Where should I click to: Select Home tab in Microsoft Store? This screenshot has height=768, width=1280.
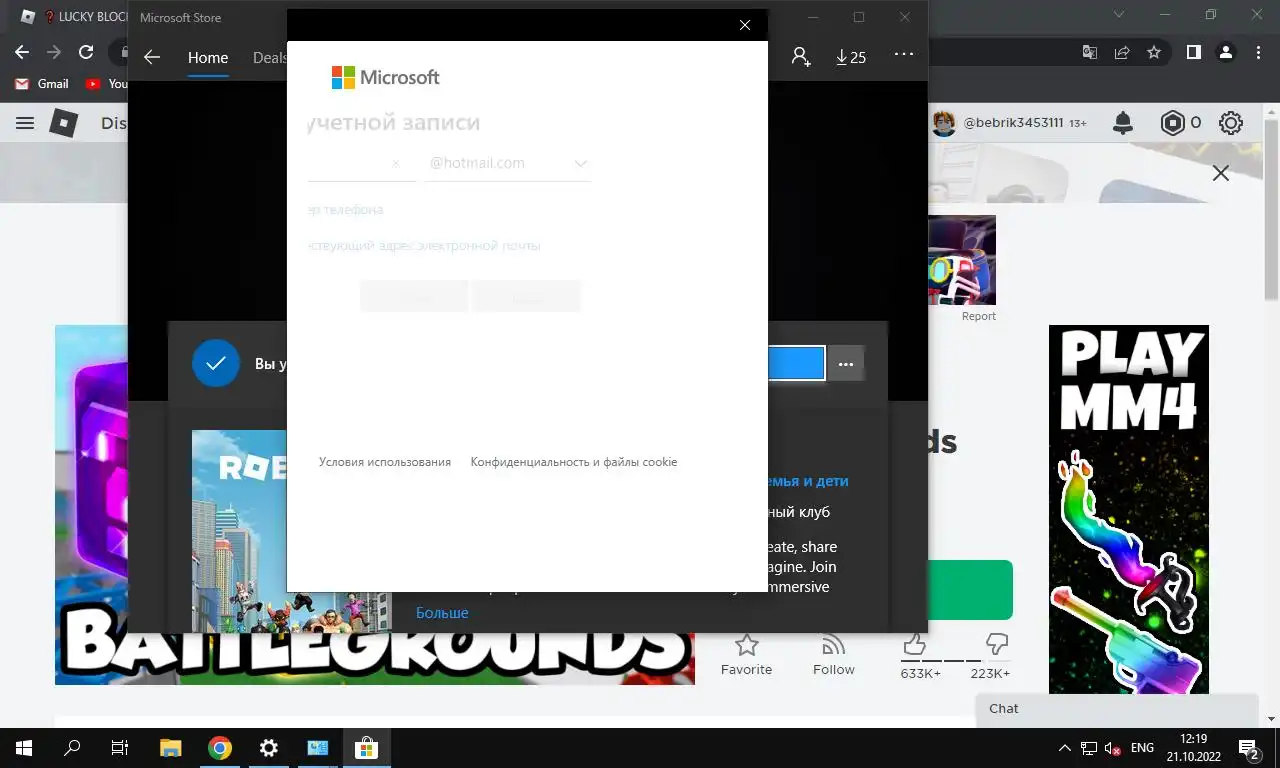(x=208, y=57)
